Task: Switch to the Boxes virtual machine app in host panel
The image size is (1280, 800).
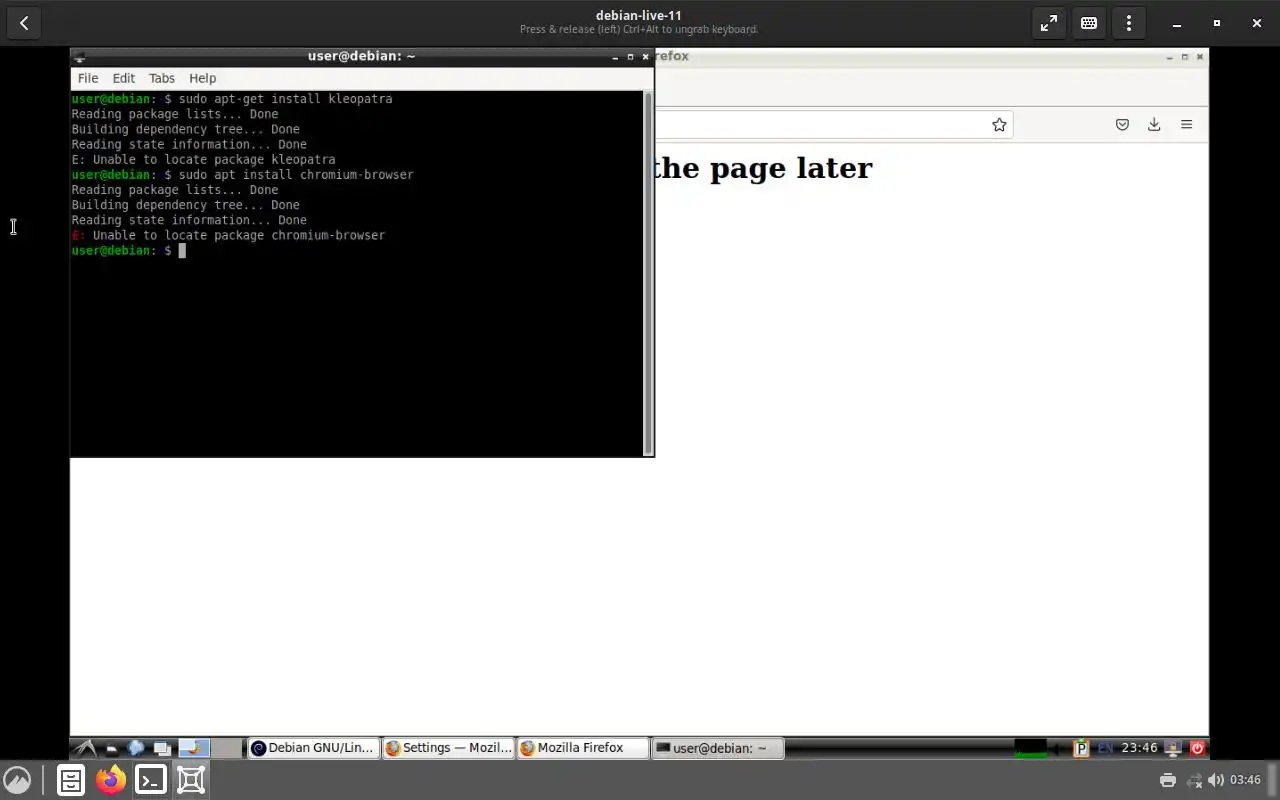Action: pyautogui.click(x=191, y=780)
